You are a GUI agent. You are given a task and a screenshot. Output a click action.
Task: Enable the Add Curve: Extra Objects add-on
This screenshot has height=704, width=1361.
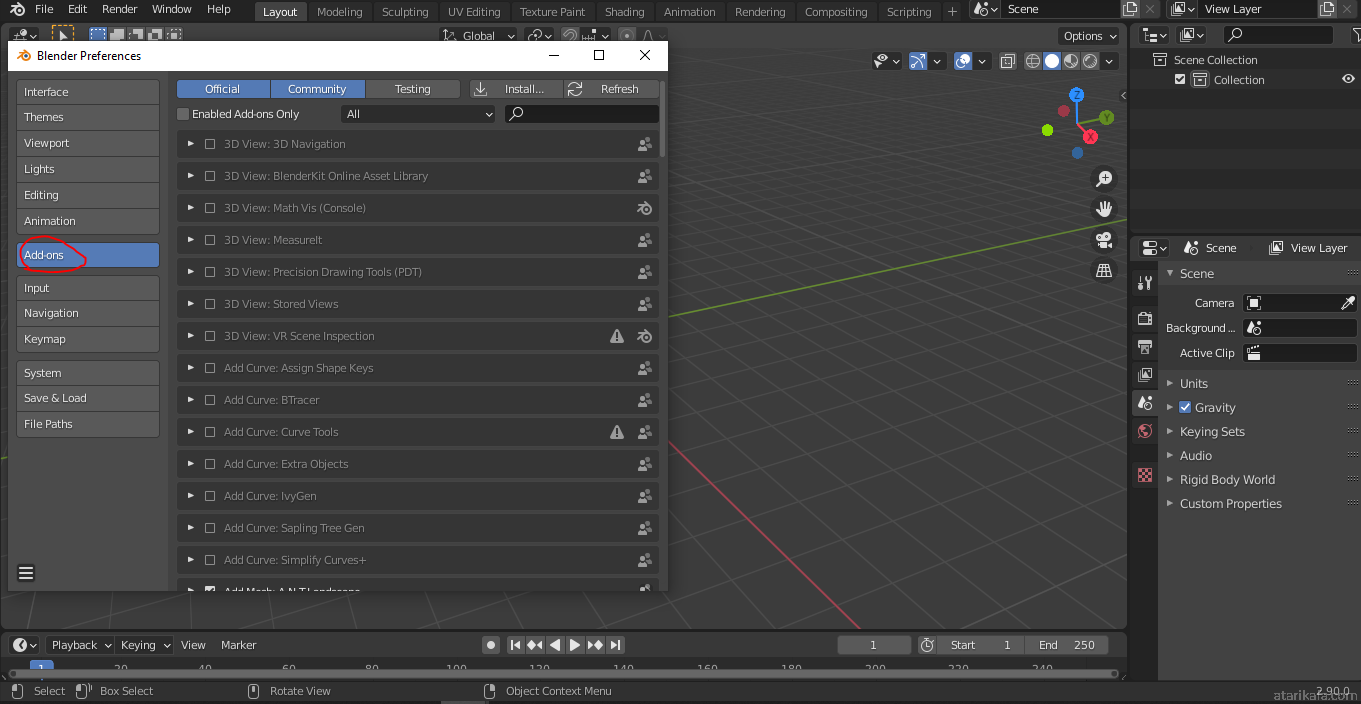tap(210, 464)
